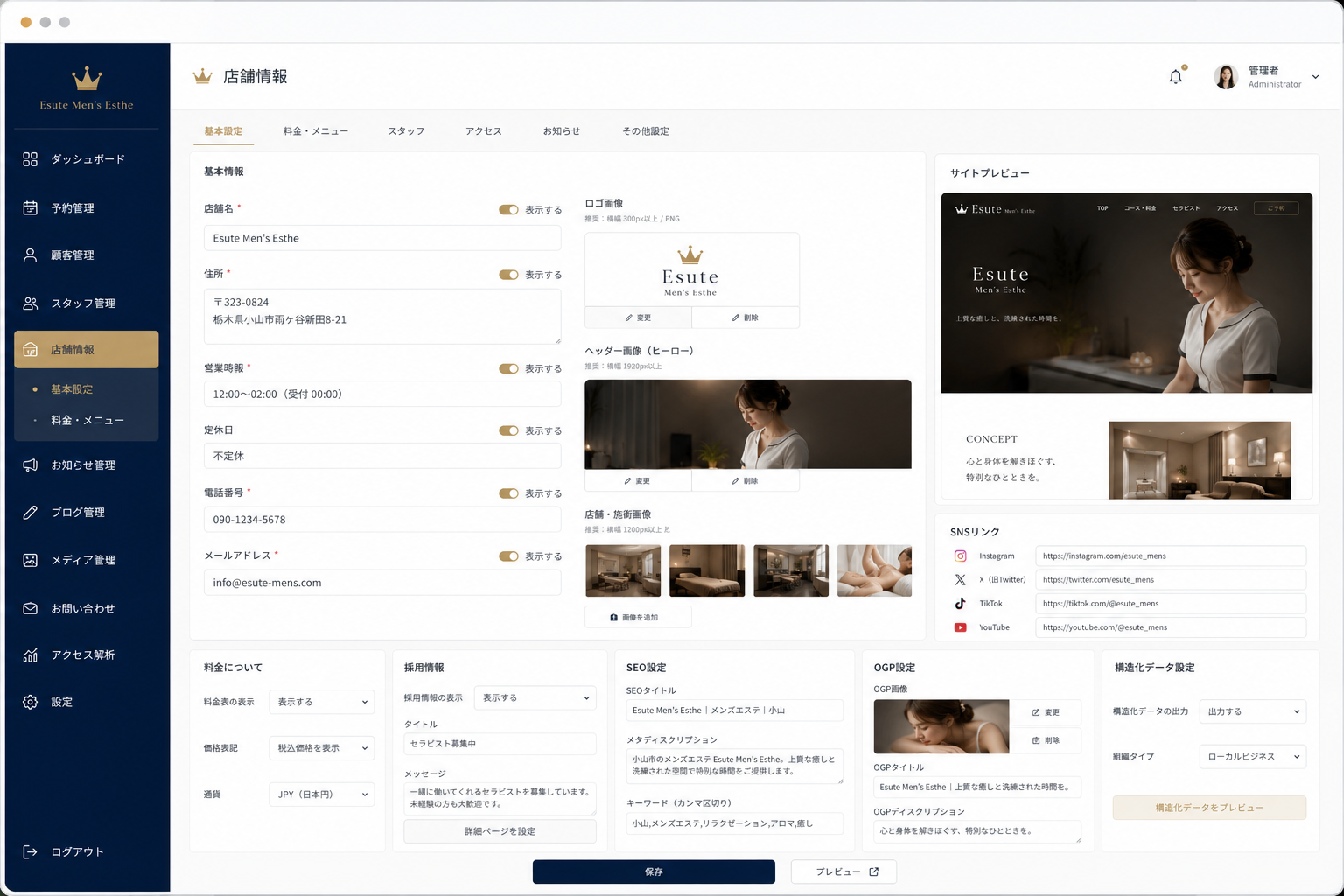Click the Instagram icon in SNSリンク
Screen dimensions: 1344x896
click(x=960, y=556)
